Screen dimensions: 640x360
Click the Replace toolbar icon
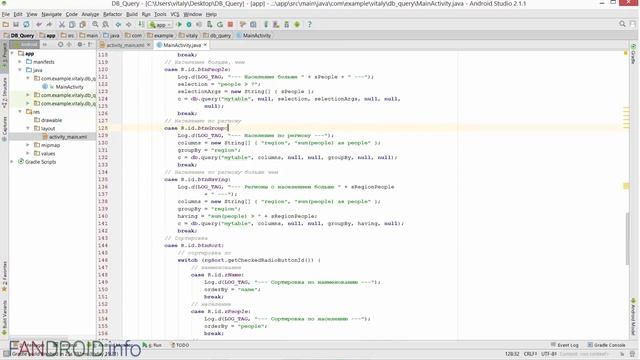pyautogui.click(x=105, y=24)
